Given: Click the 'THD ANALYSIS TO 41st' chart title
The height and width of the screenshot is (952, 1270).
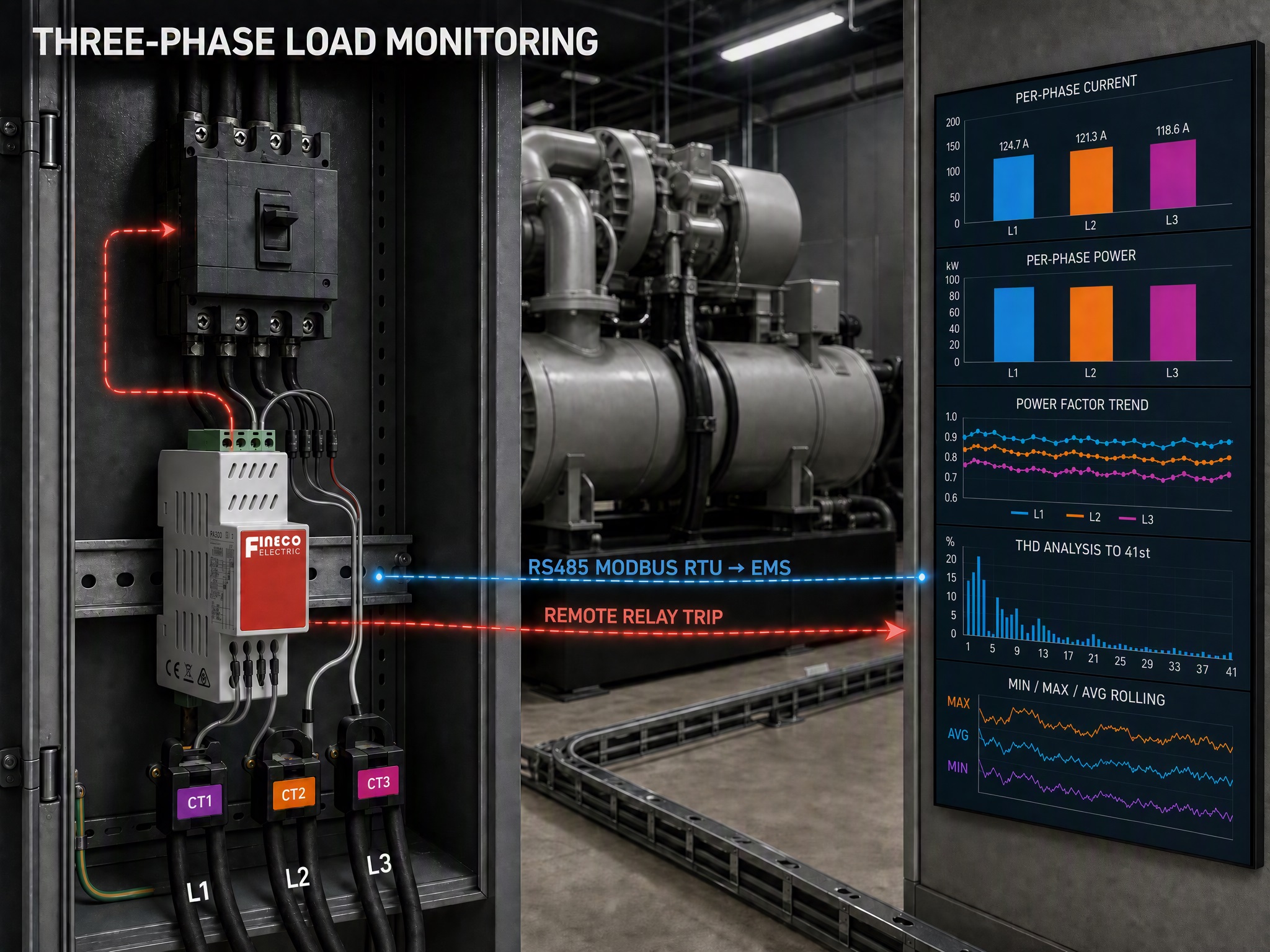Looking at the screenshot, I should (x=1083, y=549).
